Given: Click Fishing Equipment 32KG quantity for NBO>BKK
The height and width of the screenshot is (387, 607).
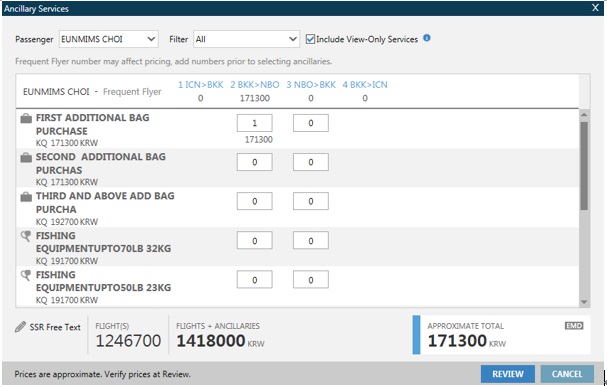Looking at the screenshot, I should (x=311, y=241).
